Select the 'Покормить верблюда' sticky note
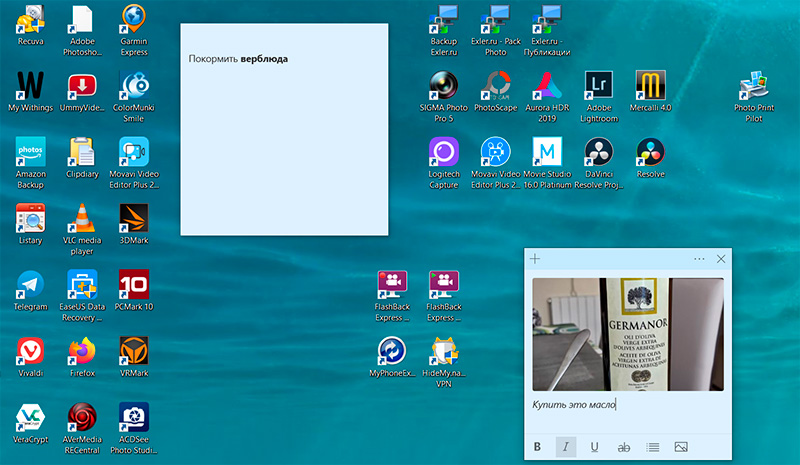The height and width of the screenshot is (465, 800). [x=283, y=130]
